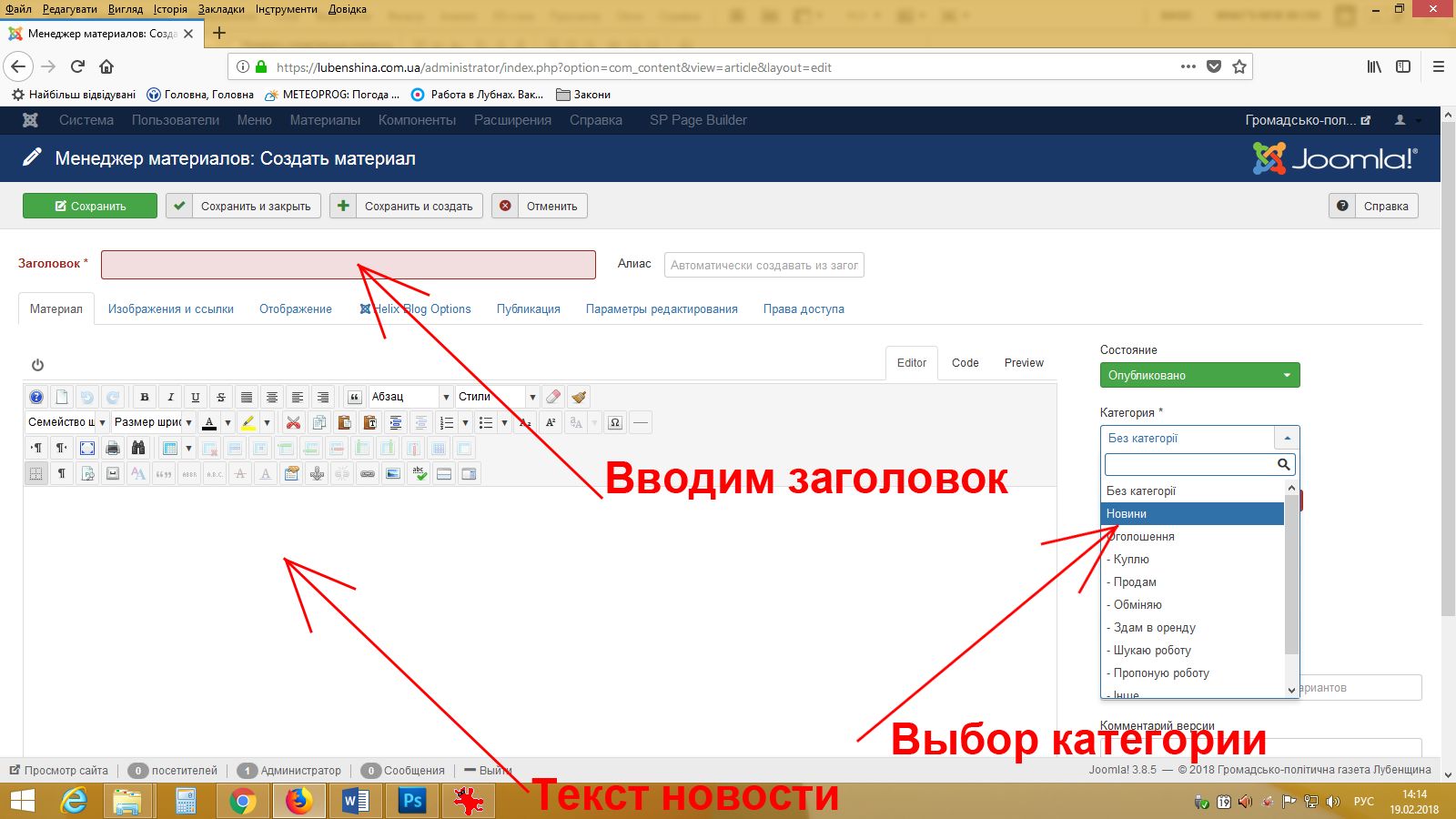Open the Отображение tab
This screenshot has width=1456, height=819.
click(296, 309)
